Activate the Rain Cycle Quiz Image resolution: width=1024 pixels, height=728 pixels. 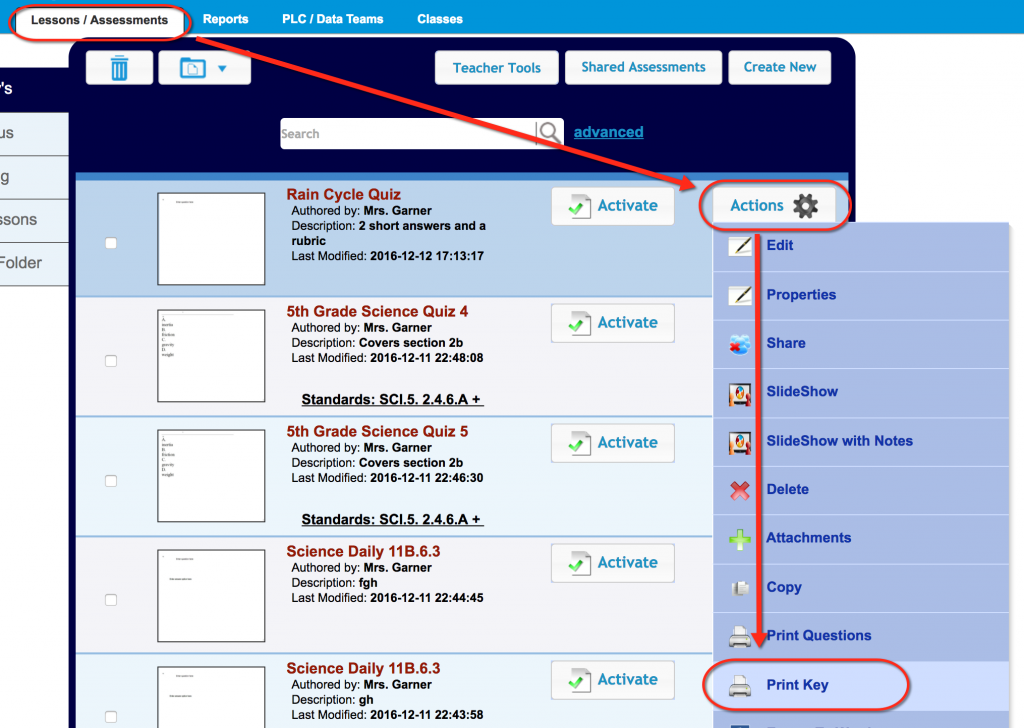click(x=612, y=205)
